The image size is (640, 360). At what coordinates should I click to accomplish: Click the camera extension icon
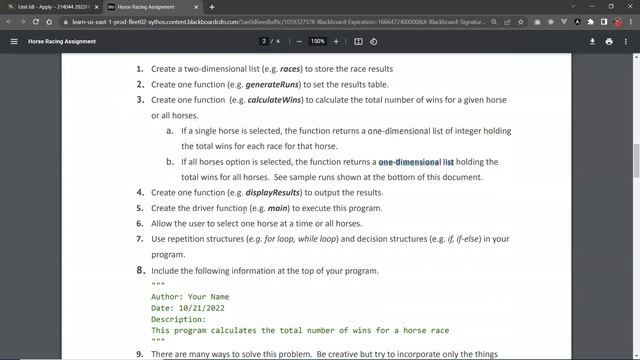click(x=537, y=22)
